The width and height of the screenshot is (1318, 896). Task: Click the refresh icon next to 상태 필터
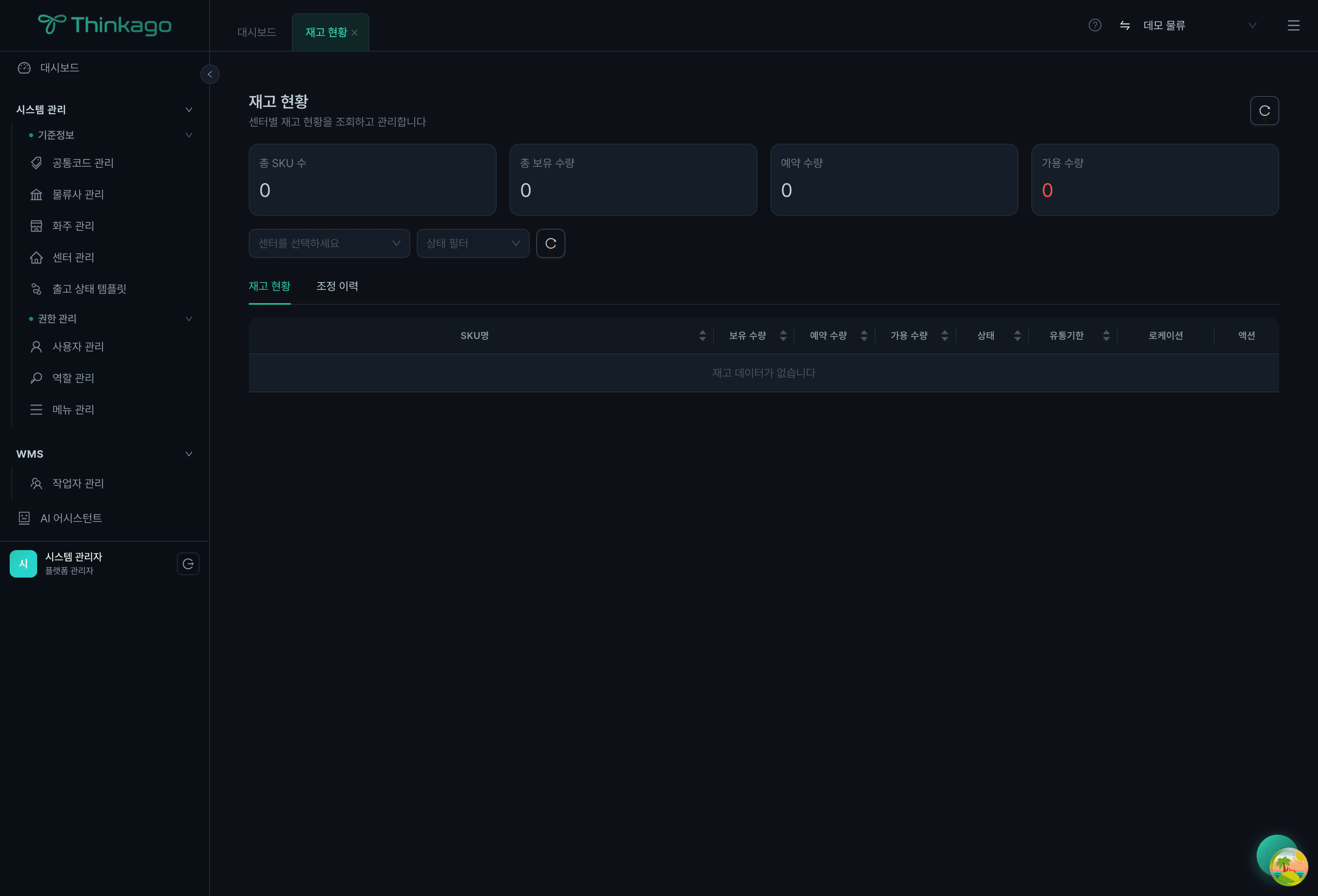(550, 244)
